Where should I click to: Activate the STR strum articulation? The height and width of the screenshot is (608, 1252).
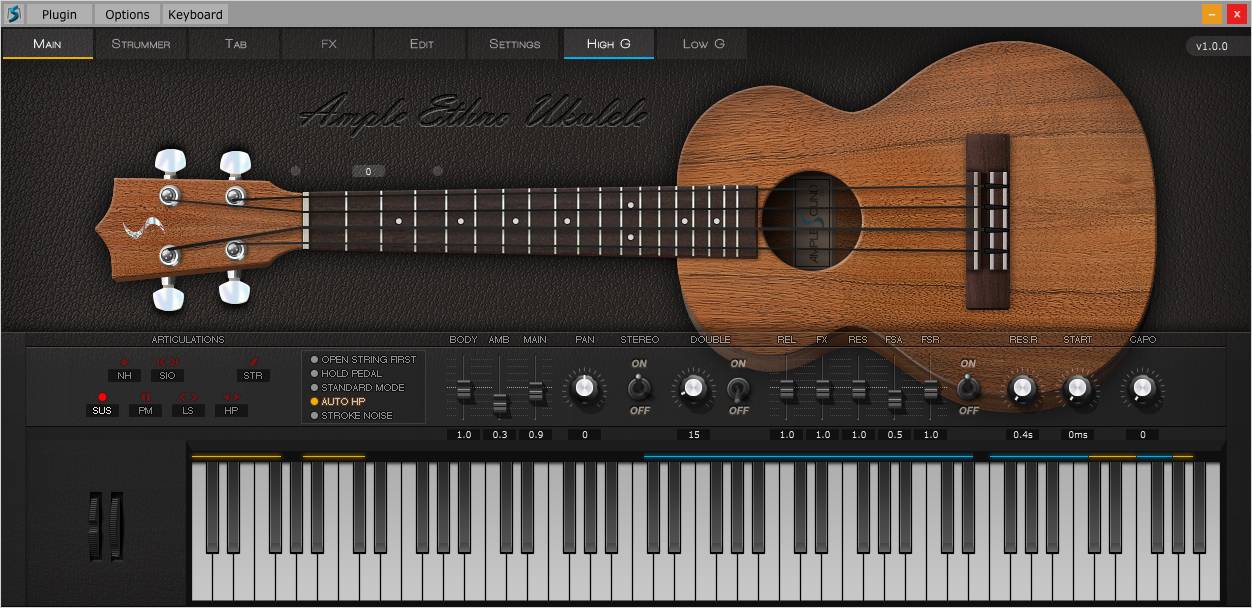click(x=253, y=375)
